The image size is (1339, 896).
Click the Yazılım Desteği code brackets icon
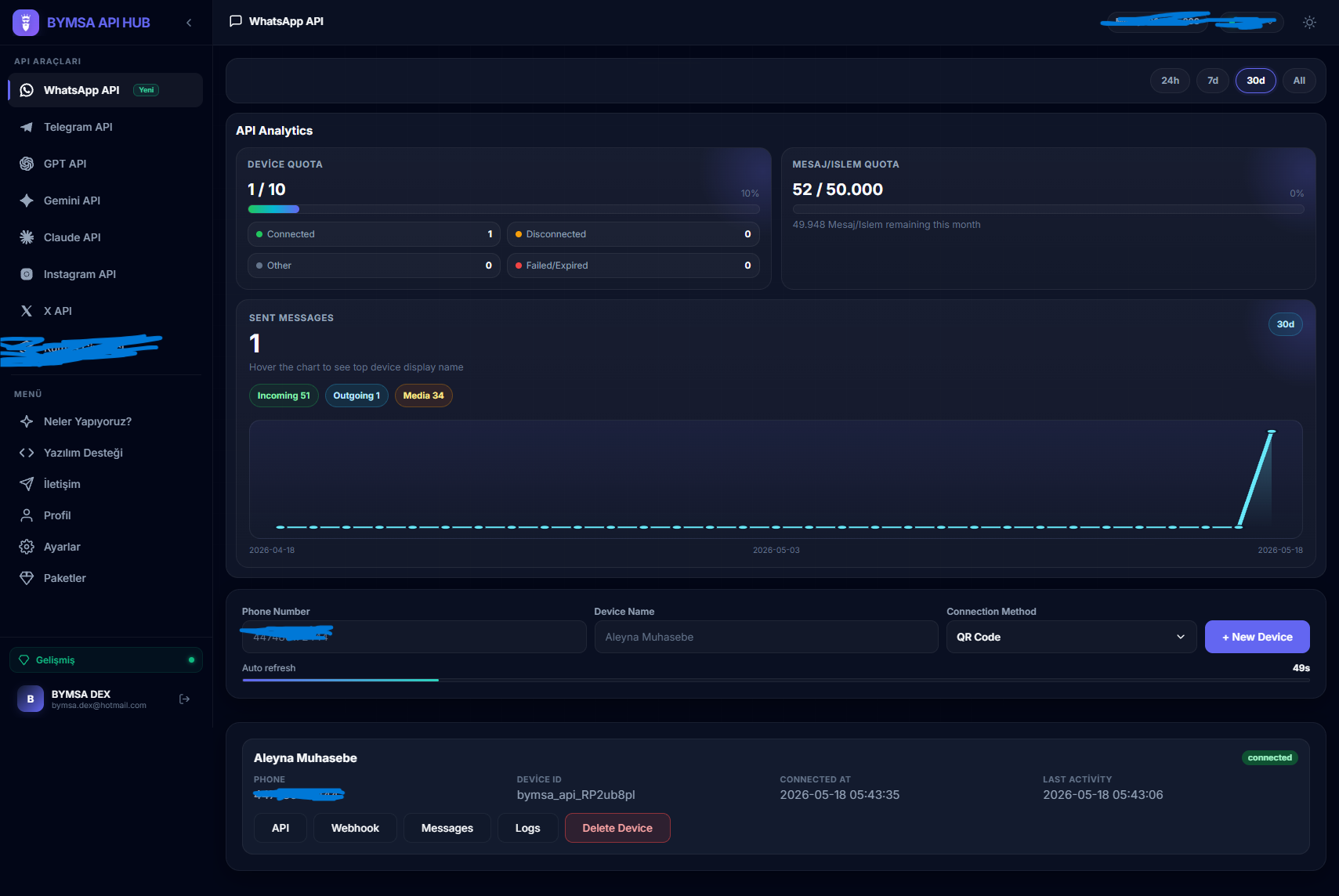point(27,453)
